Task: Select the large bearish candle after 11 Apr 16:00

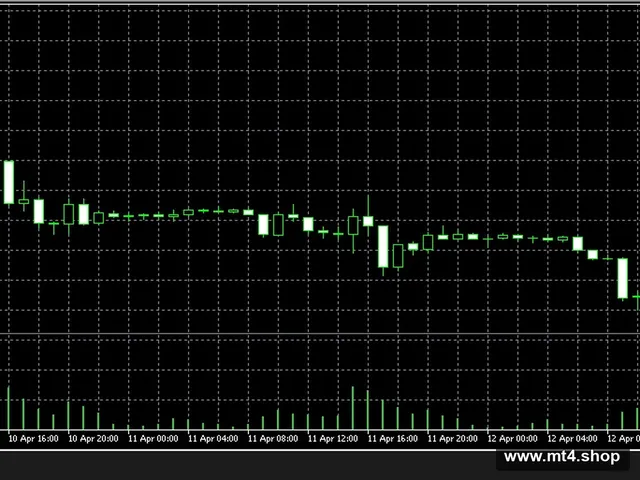Action: [x=383, y=247]
